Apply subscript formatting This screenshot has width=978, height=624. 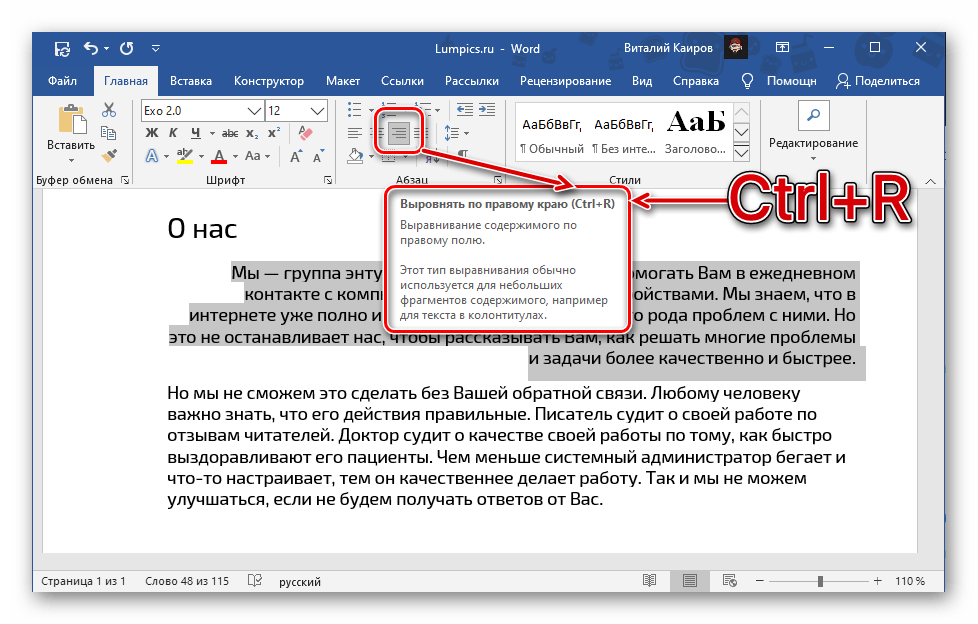point(253,133)
